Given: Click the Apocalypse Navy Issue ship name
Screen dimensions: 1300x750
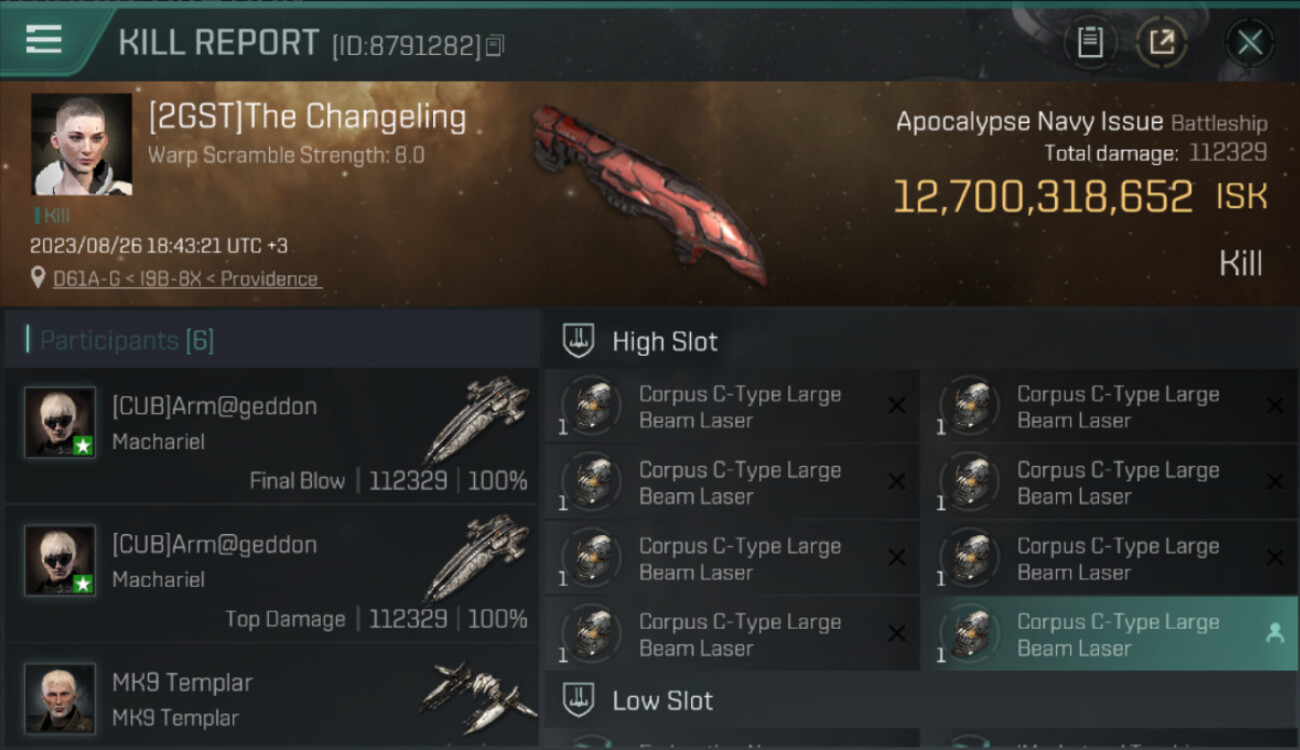Looking at the screenshot, I should tap(1029, 122).
